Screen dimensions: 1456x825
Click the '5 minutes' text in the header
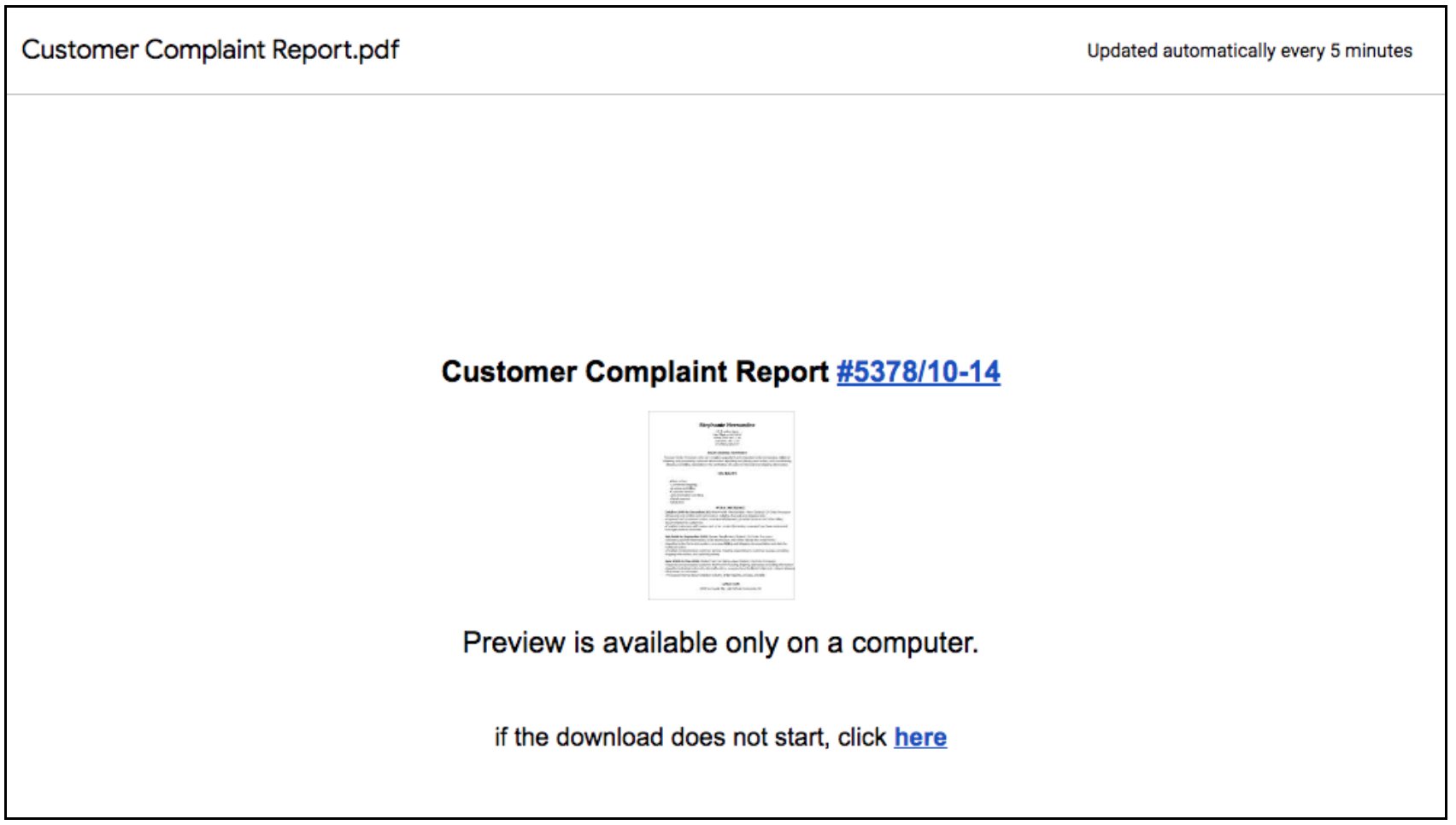(x=1371, y=51)
